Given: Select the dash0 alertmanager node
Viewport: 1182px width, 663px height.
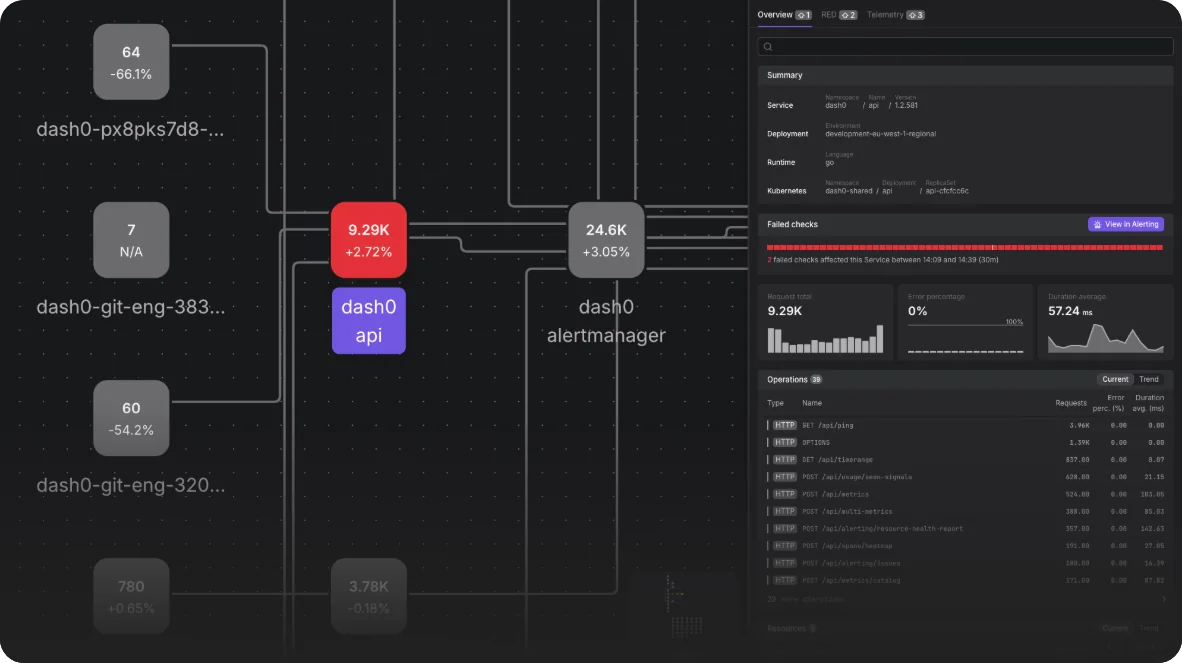Looking at the screenshot, I should 606,240.
